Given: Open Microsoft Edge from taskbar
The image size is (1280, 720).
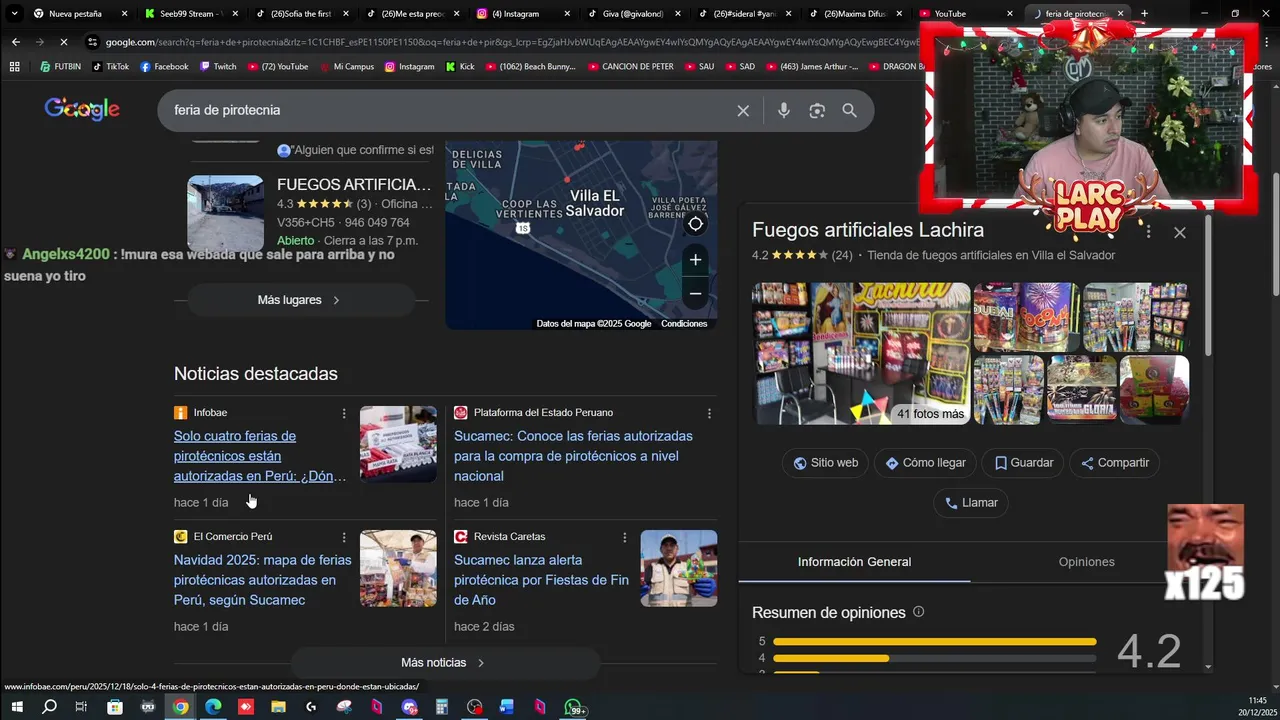Looking at the screenshot, I should 213,707.
